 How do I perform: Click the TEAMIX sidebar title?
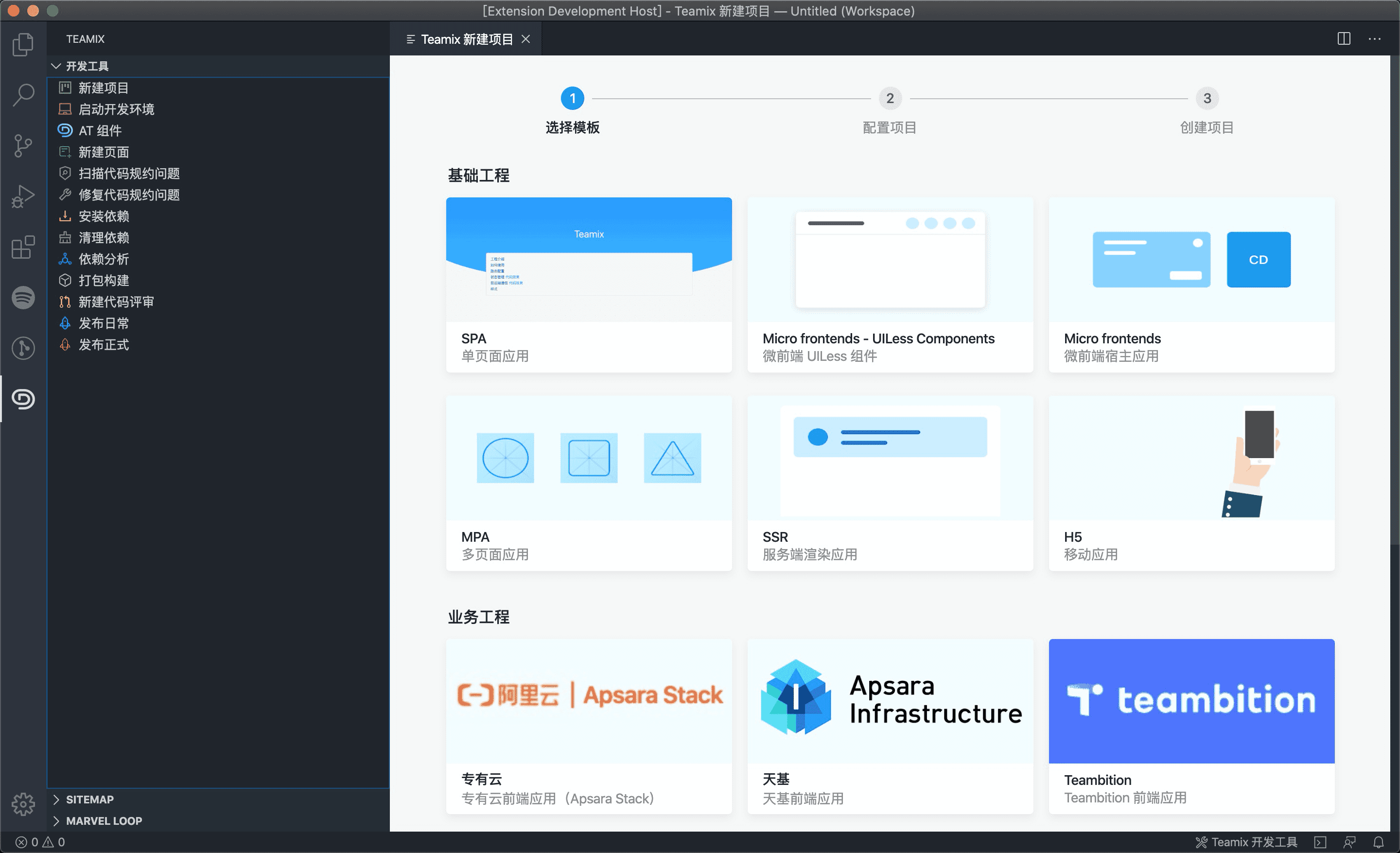pos(85,39)
